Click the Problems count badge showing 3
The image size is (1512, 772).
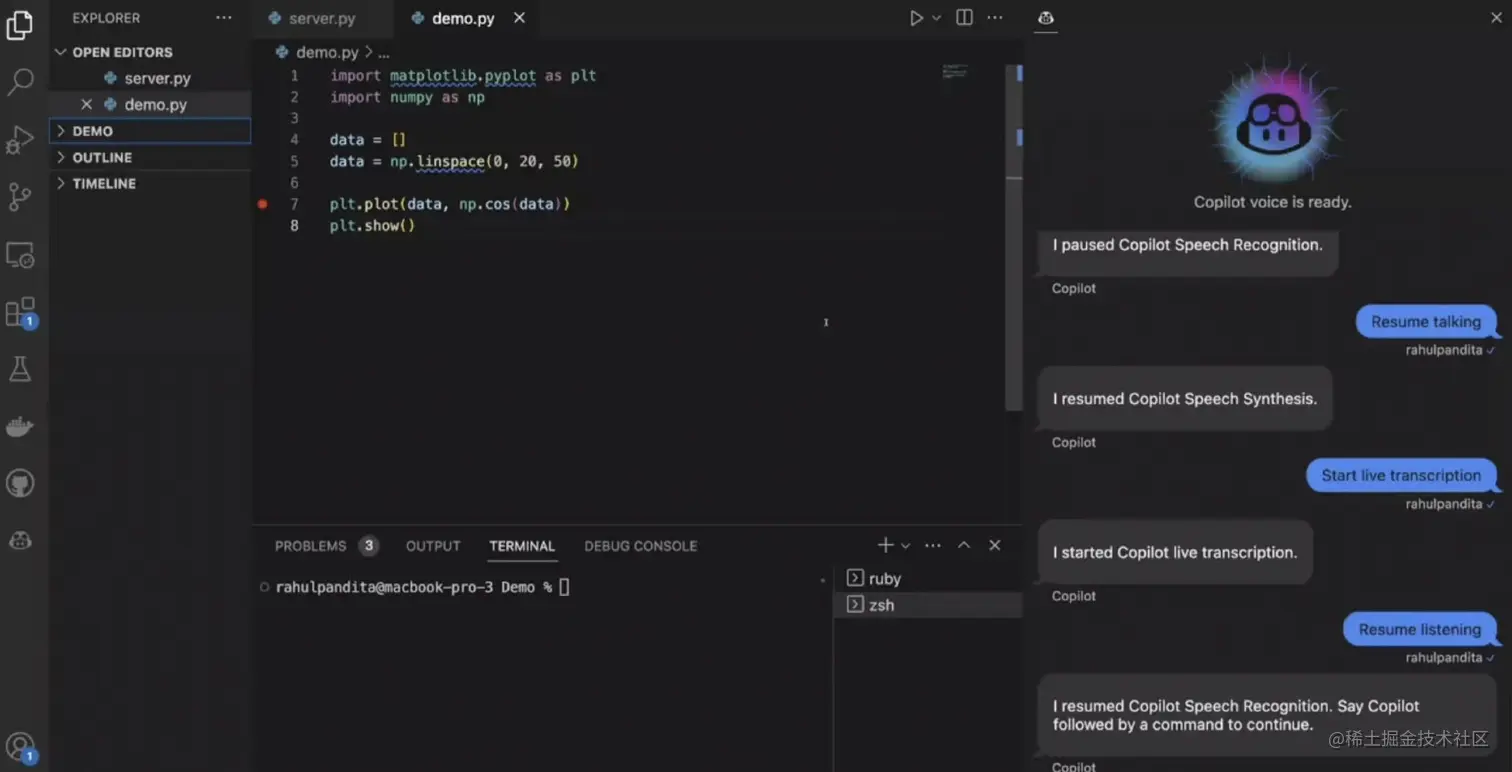pyautogui.click(x=369, y=546)
